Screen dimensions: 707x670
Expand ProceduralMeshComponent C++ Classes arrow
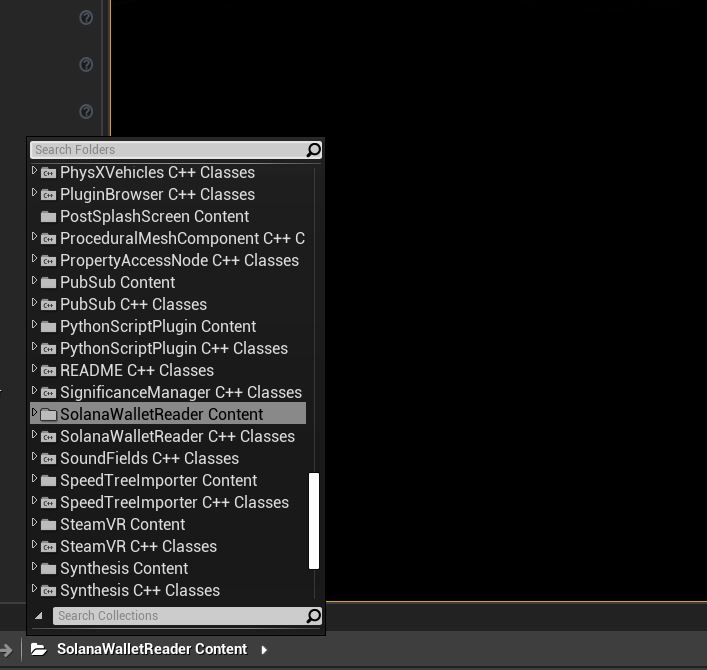tap(34, 236)
